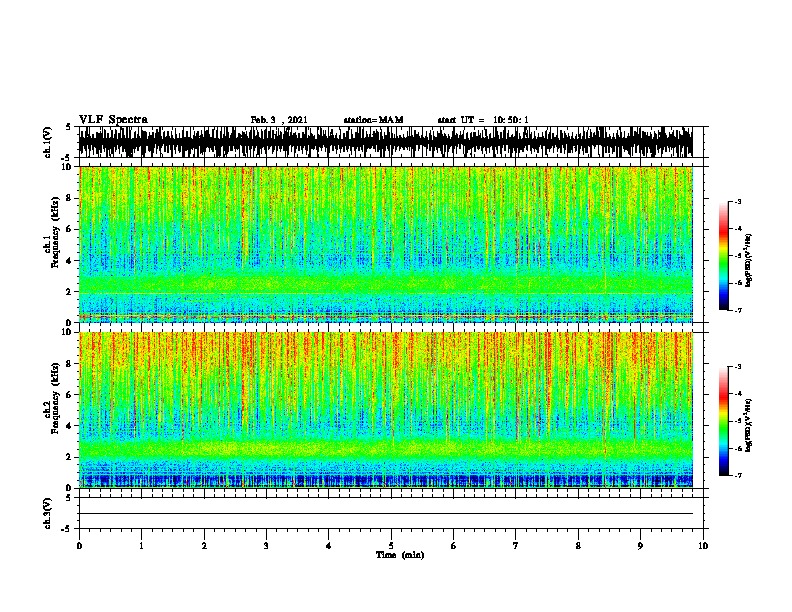792x612 pixels.
Task: Select the "start UT = 10:50:1" text
Action: (483, 120)
